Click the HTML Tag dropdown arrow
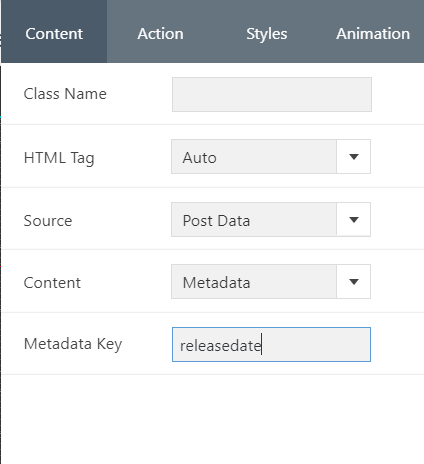424x464 pixels. click(354, 157)
